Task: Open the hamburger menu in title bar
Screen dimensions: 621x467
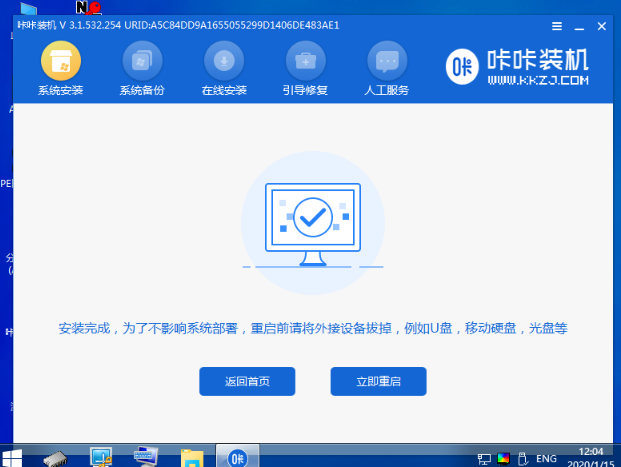Action: pyautogui.click(x=557, y=24)
